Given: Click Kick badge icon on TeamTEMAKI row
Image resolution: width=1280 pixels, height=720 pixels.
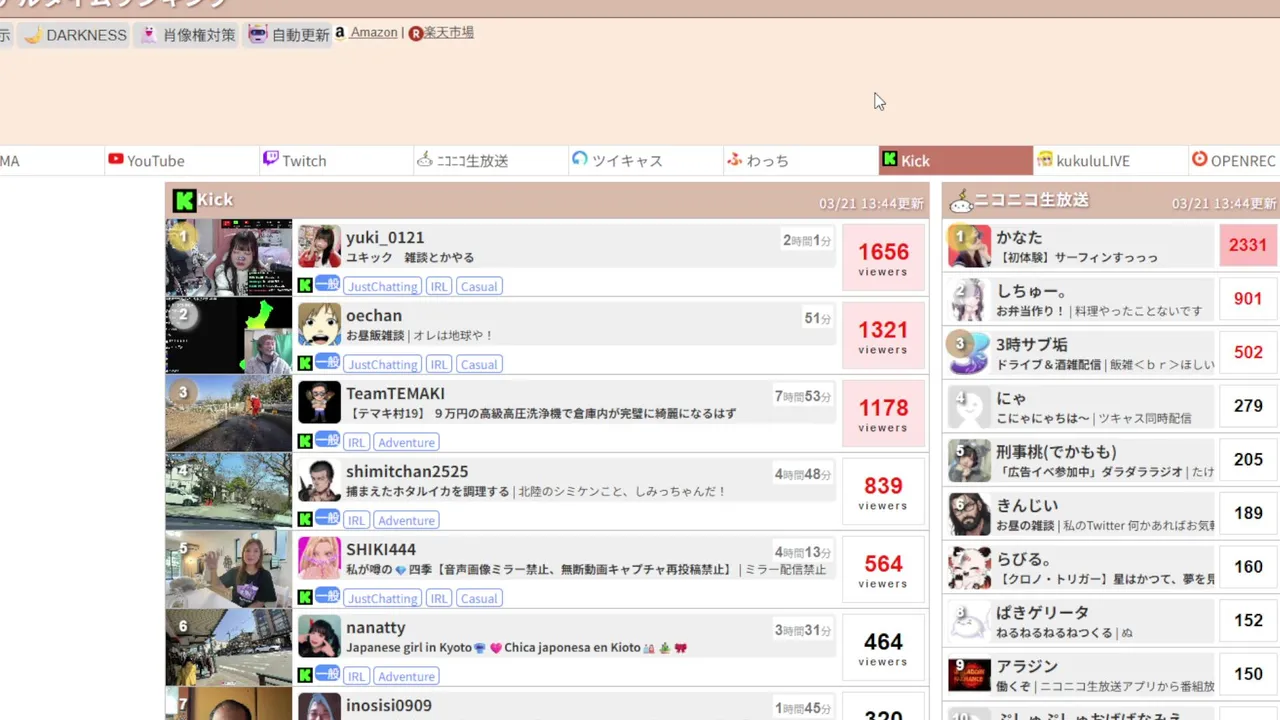Looking at the screenshot, I should click(305, 441).
